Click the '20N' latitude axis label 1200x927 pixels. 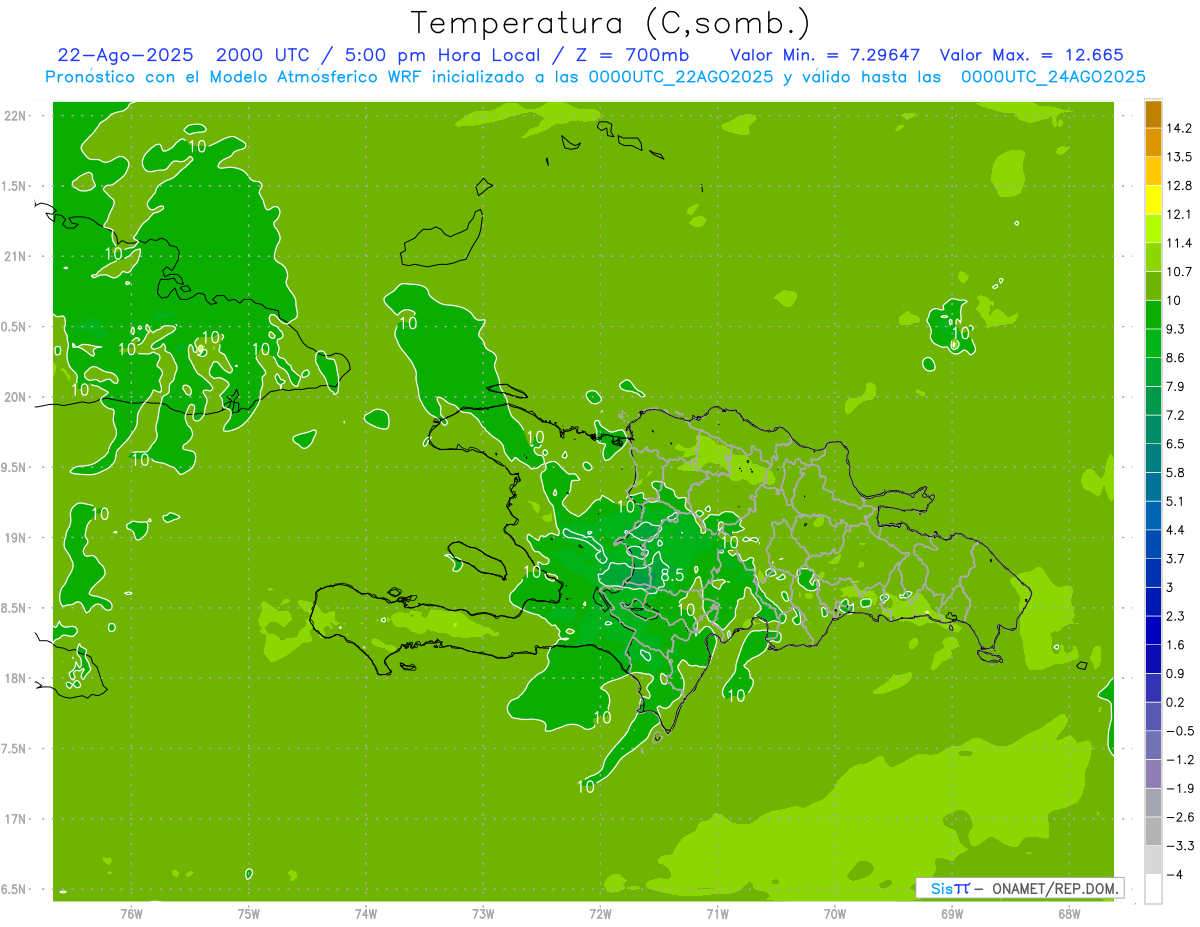[15, 397]
